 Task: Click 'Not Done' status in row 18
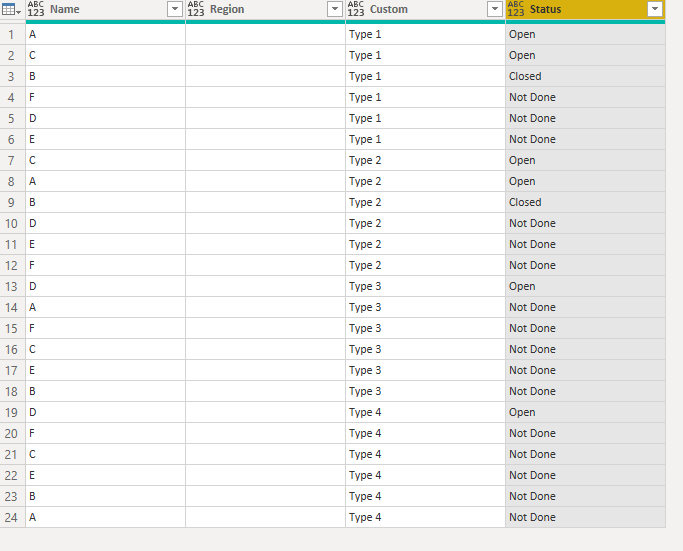[585, 391]
